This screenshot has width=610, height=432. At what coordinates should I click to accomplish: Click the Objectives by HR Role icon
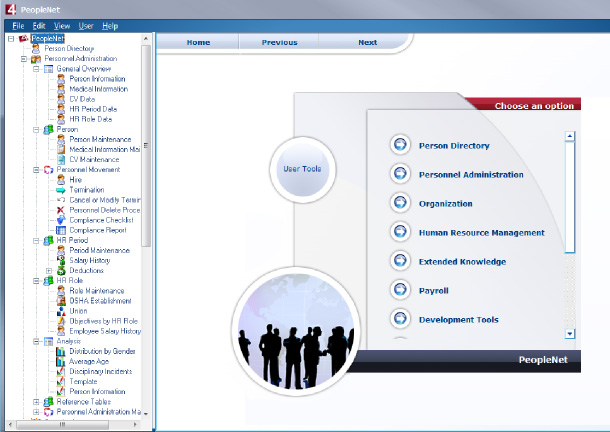61,321
